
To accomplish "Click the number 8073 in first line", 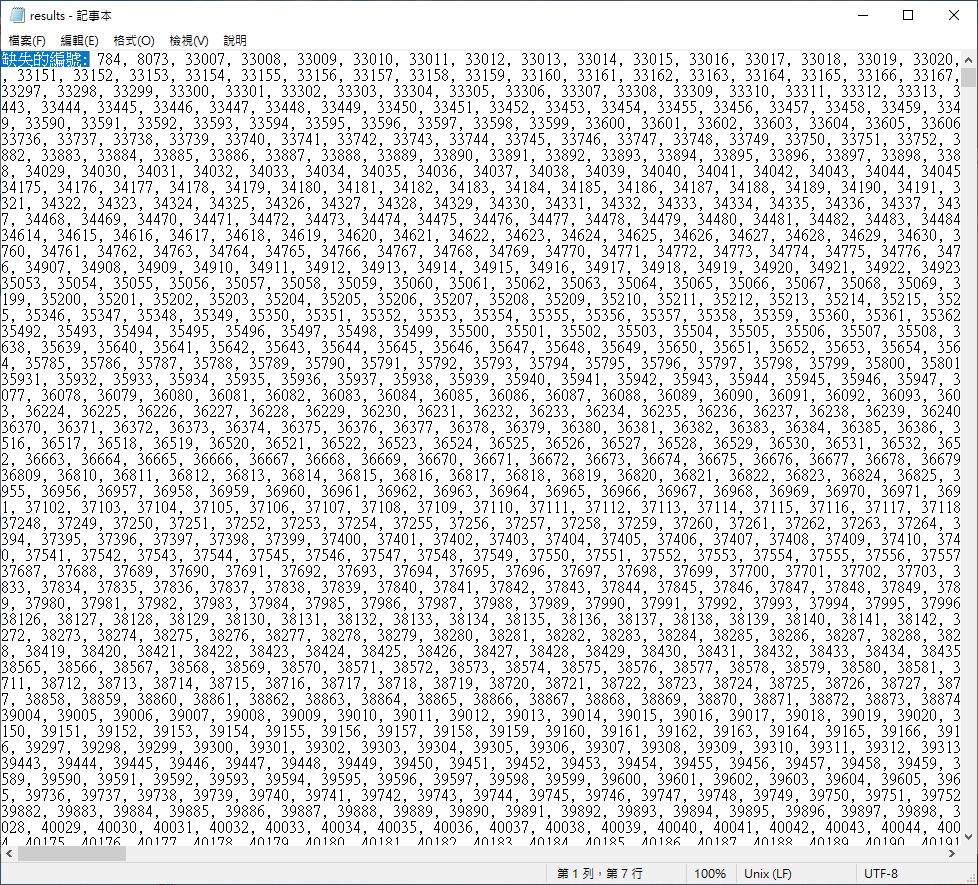I will coord(153,59).
